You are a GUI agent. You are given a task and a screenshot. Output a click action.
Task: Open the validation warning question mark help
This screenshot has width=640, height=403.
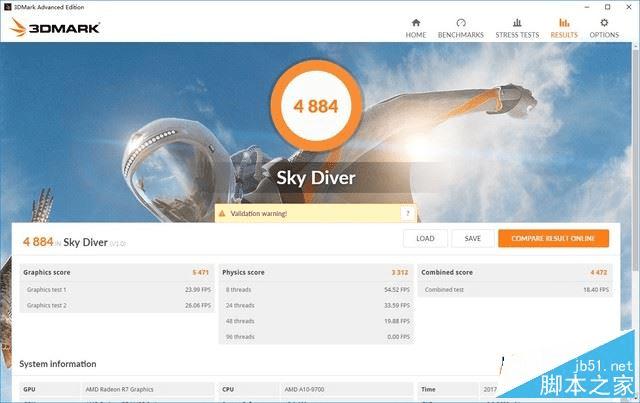(407, 213)
